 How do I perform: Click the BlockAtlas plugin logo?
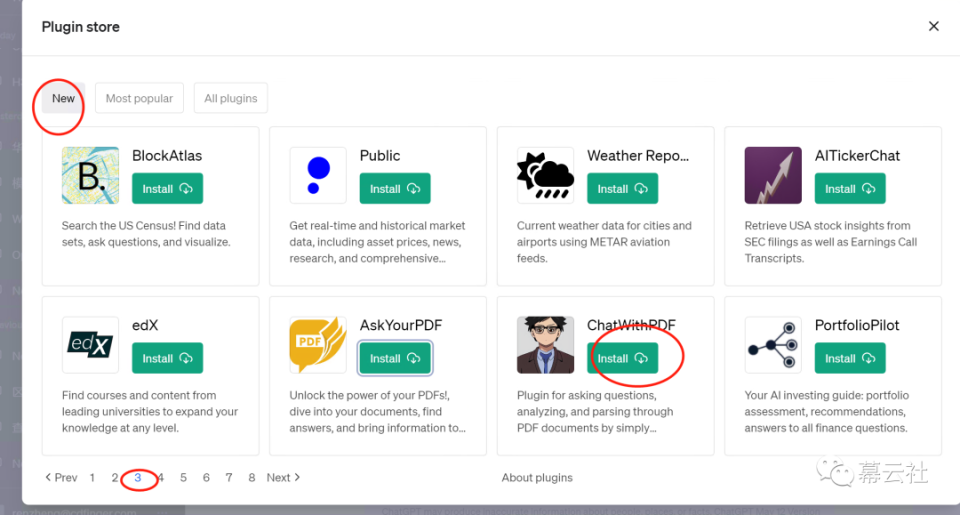point(91,175)
